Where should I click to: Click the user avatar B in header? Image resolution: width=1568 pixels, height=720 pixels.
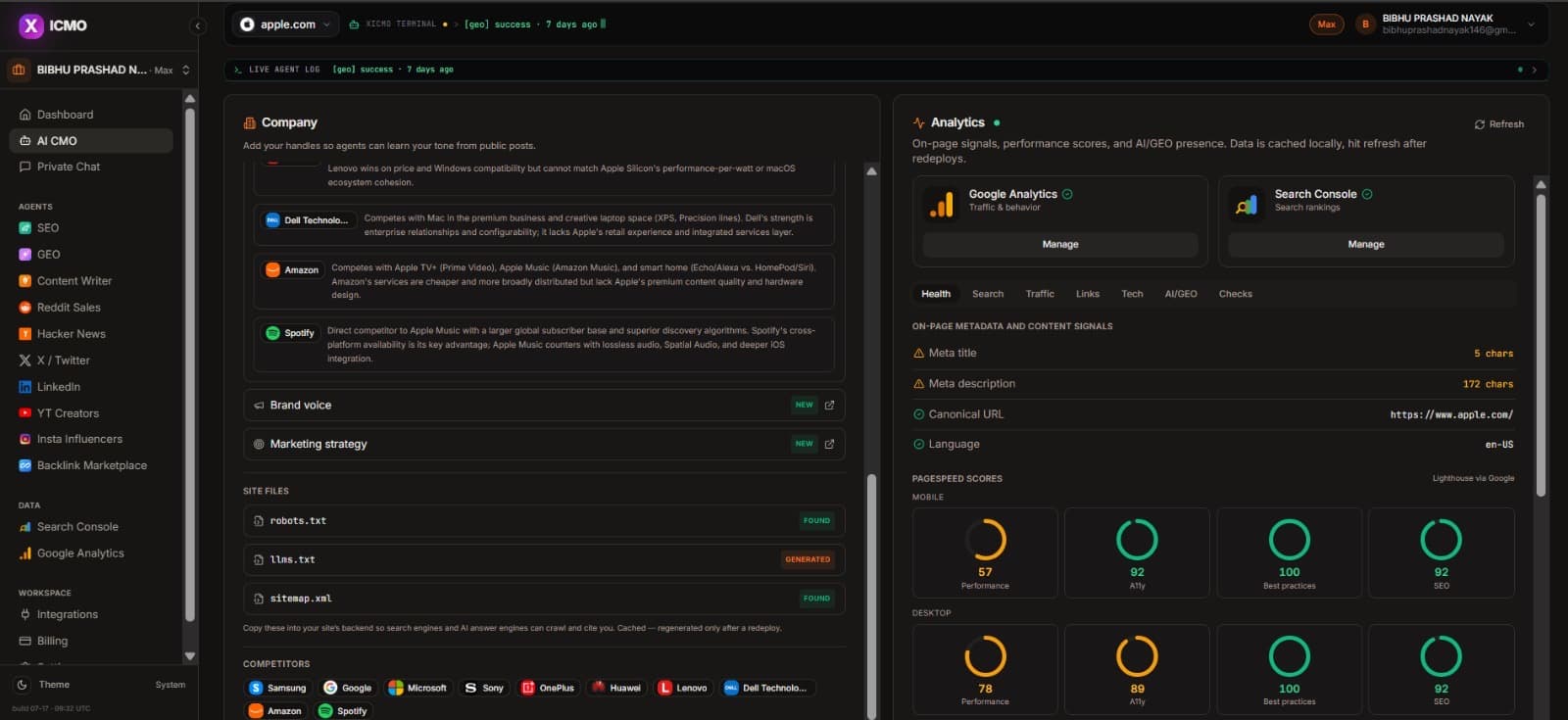(x=1365, y=24)
